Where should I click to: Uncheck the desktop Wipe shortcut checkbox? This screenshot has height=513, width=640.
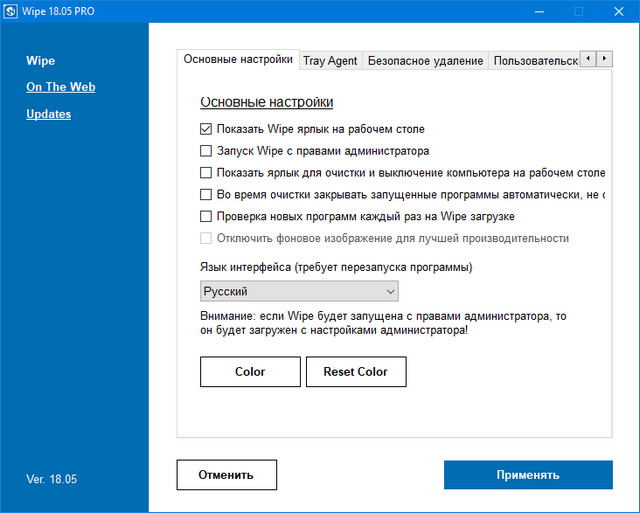click(206, 129)
